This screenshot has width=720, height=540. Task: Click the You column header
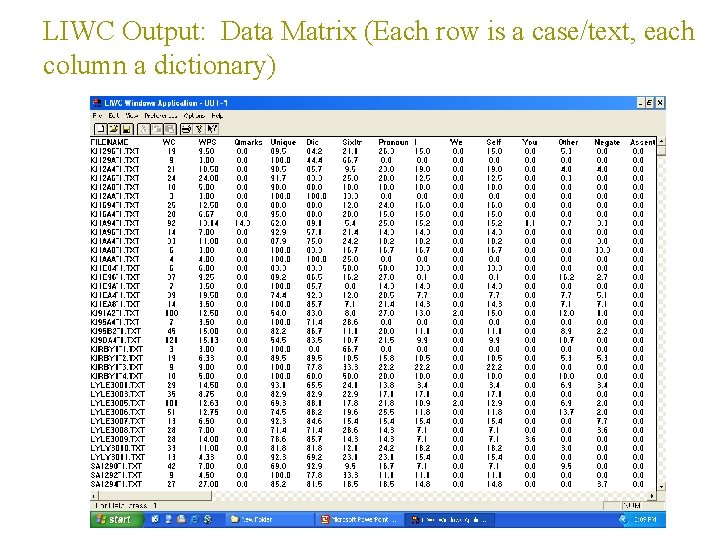pyautogui.click(x=529, y=142)
